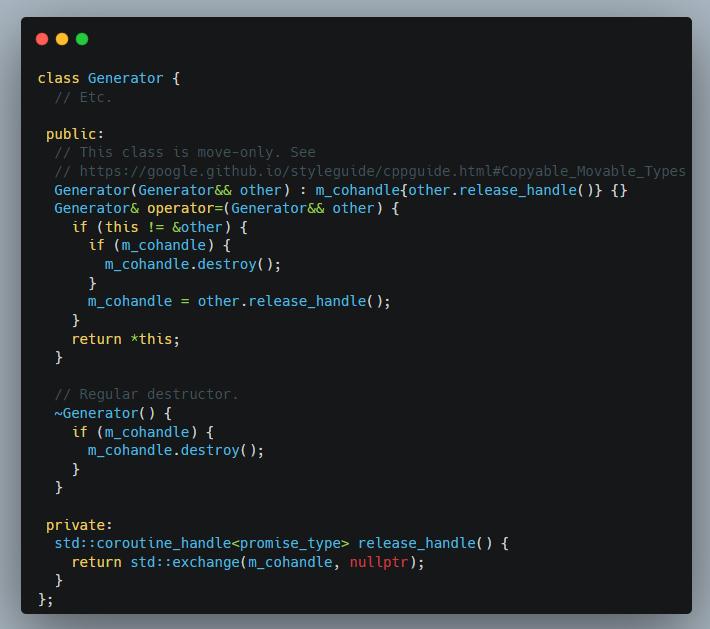Click the '~Generator() {' destructor line
This screenshot has width=710, height=629.
(x=113, y=413)
